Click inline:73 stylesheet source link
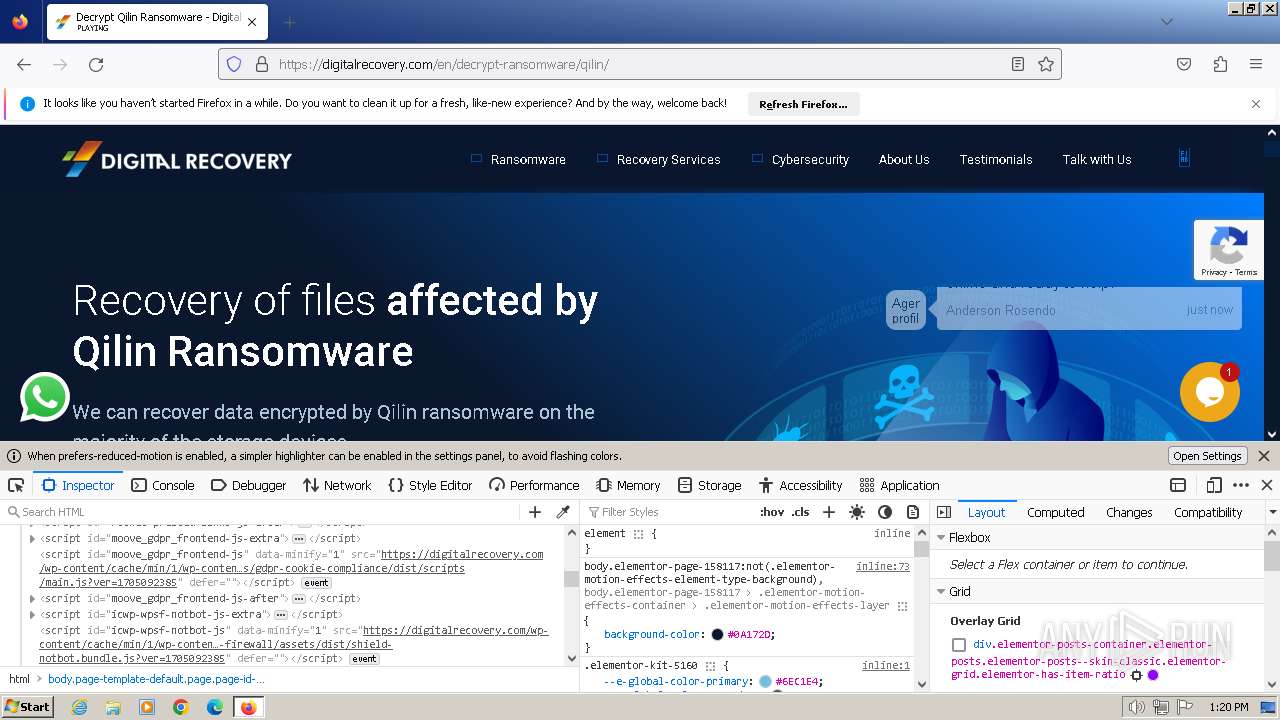 [x=883, y=566]
